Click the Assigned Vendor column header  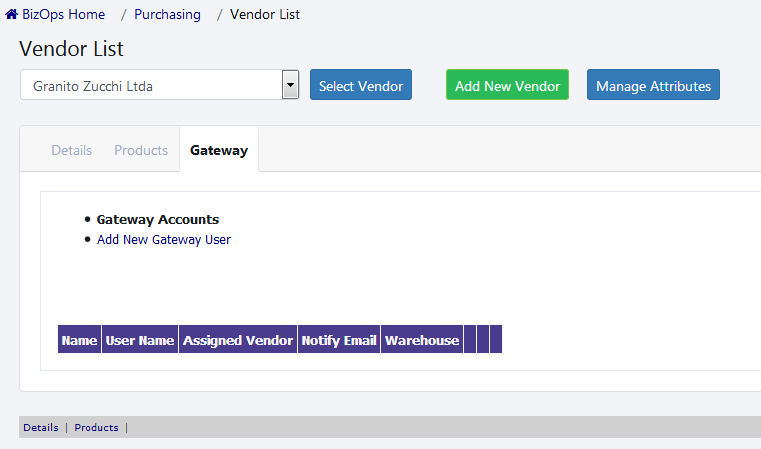coord(238,340)
